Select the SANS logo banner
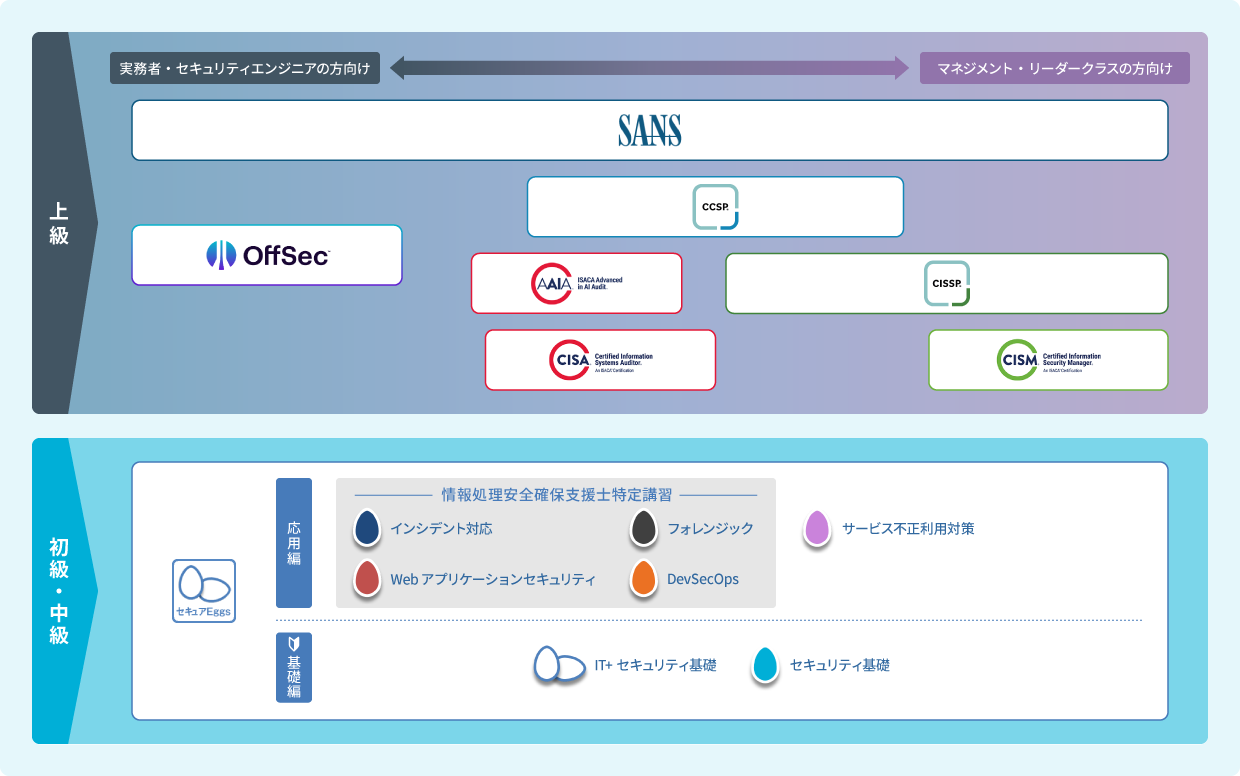The height and width of the screenshot is (776, 1240). click(x=650, y=130)
